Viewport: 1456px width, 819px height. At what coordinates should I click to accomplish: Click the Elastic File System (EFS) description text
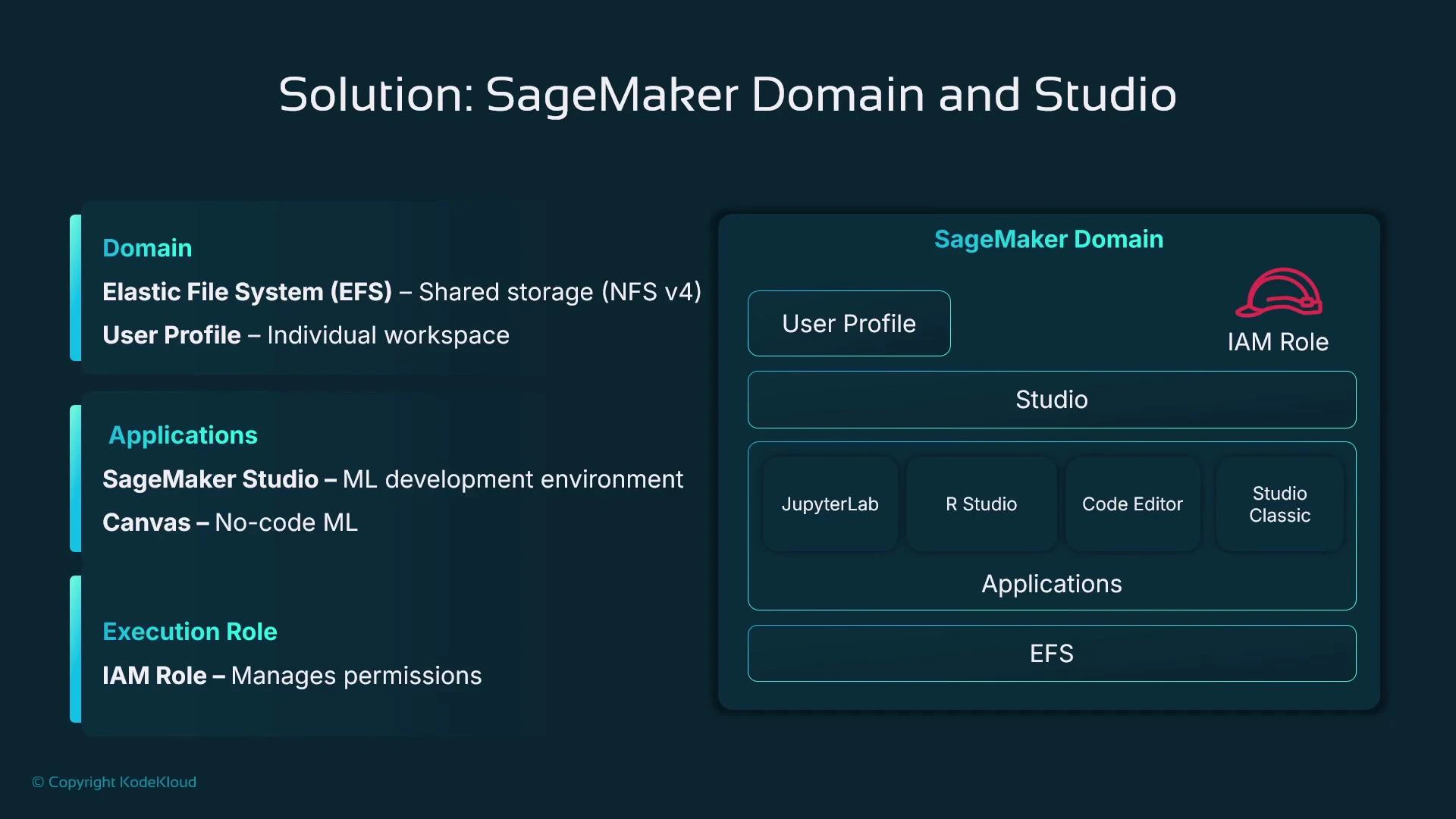point(402,292)
